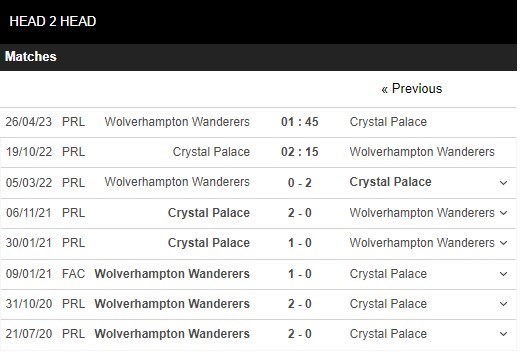The width and height of the screenshot is (521, 361).
Task: Go to « Previous matches
Action: [x=412, y=89]
